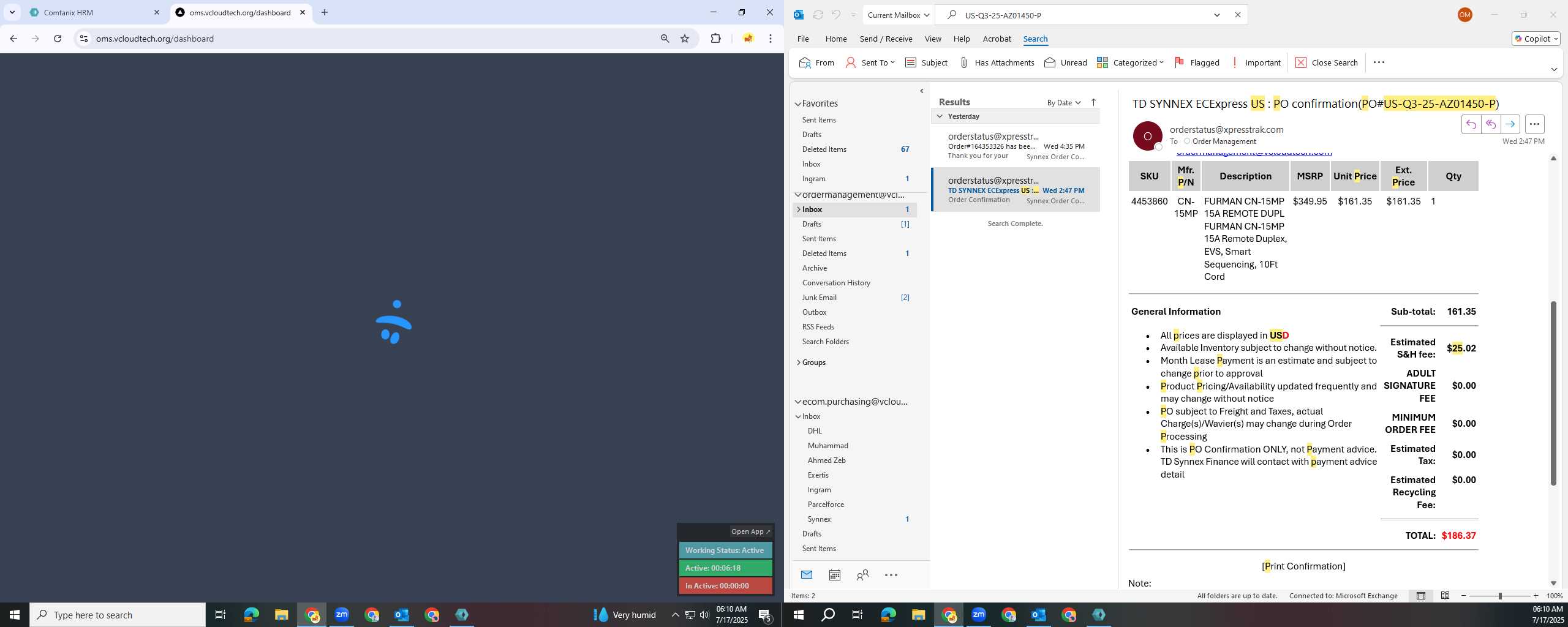Switch to Reading view in status bar
The image size is (1568, 627).
[x=1445, y=596]
